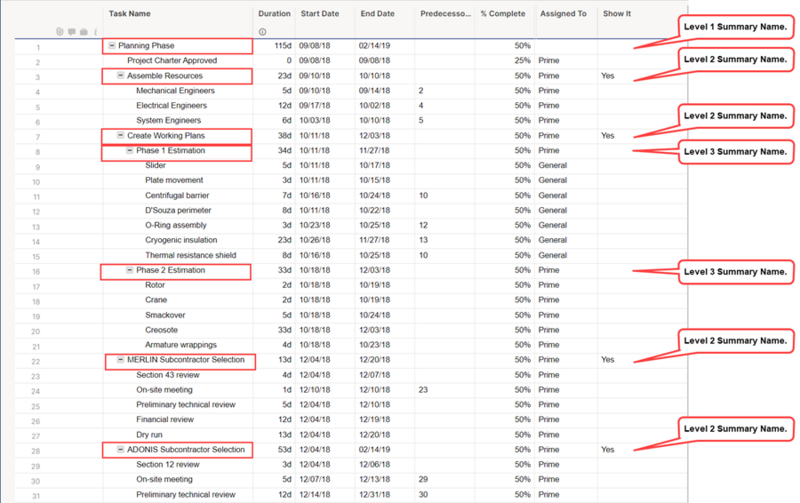Collapse the Planning Phase summary row
The width and height of the screenshot is (800, 503).
pyautogui.click(x=112, y=45)
